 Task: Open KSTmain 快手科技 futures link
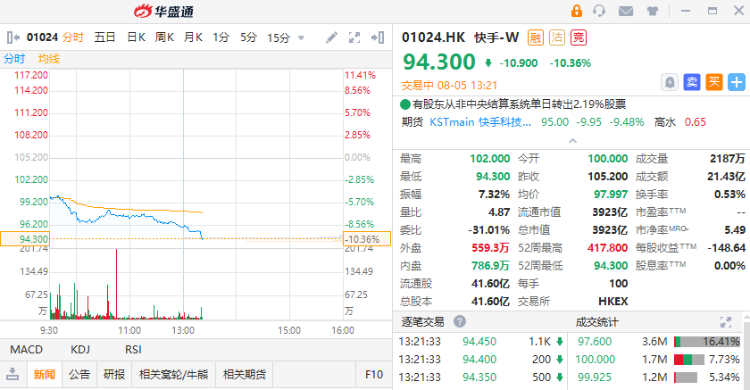point(480,122)
